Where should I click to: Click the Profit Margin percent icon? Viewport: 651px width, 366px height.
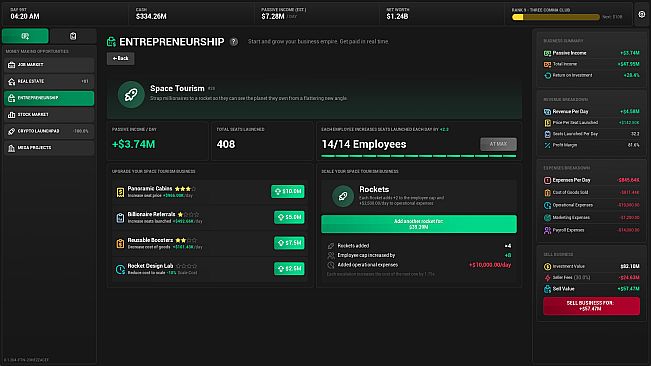[x=547, y=145]
